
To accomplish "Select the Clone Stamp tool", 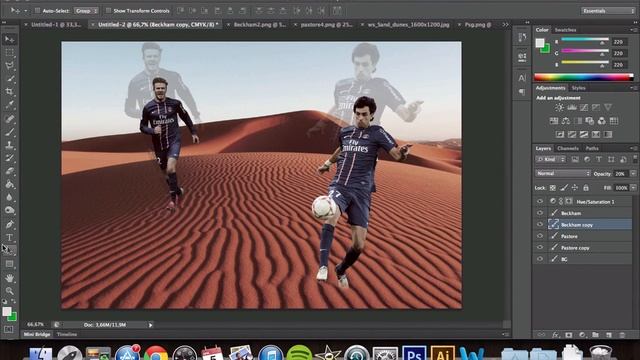I will (x=9, y=144).
